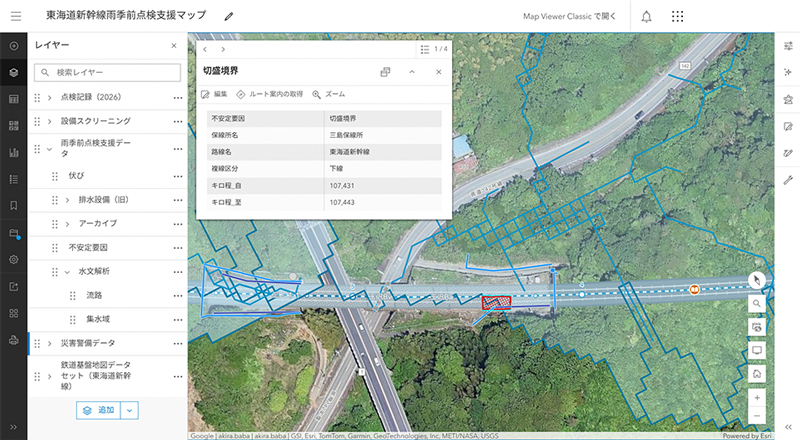
Task: Expand 鉄道基盤地図データセット group
Action: click(x=49, y=376)
